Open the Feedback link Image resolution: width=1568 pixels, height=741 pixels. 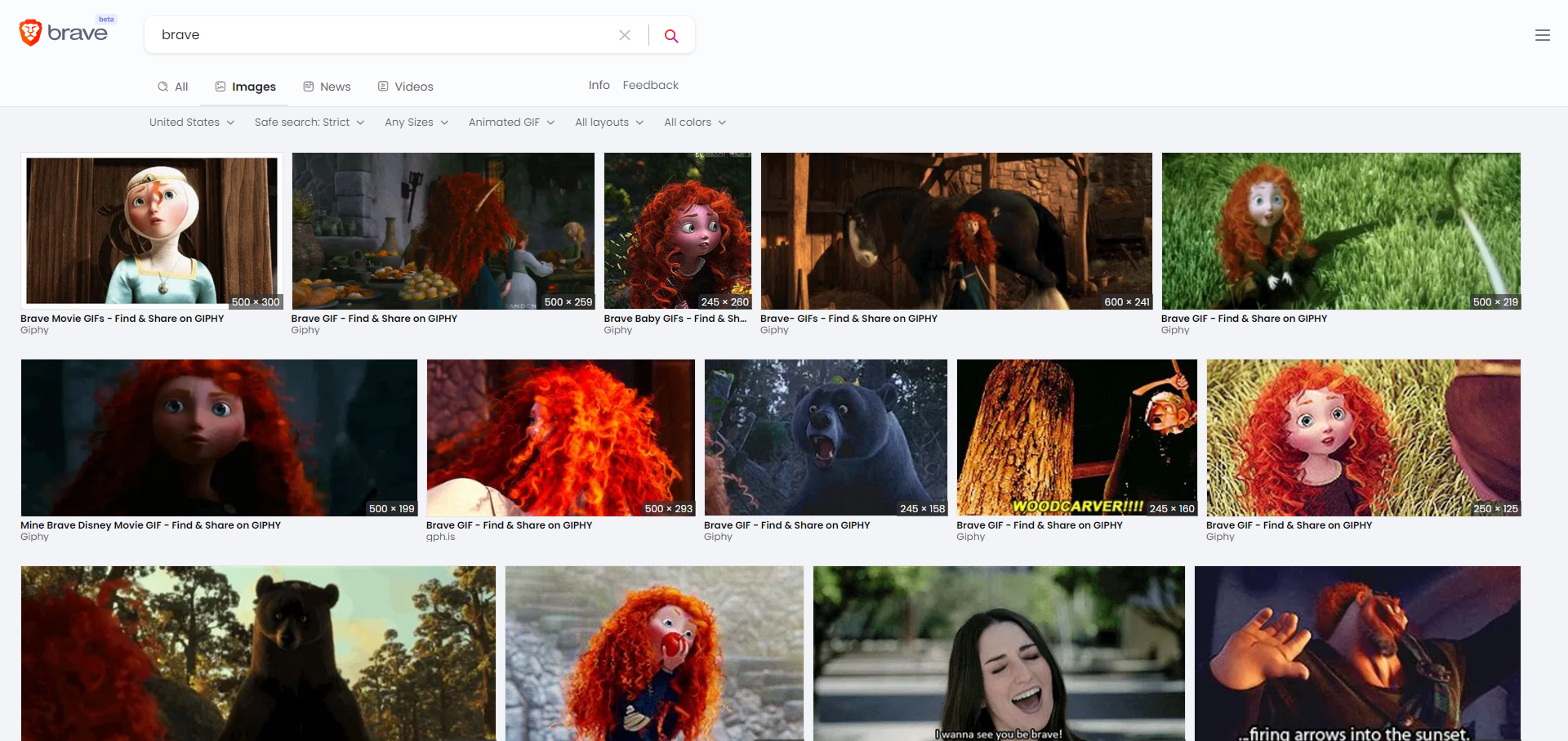[651, 85]
